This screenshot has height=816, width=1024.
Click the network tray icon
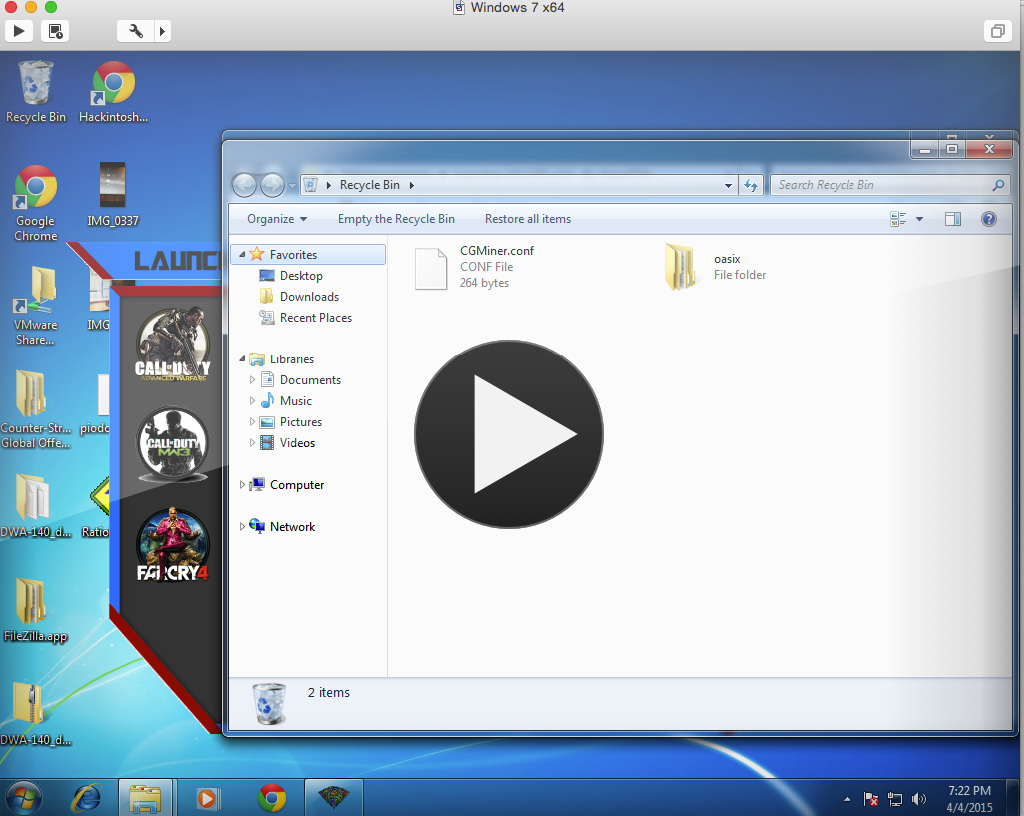point(895,798)
